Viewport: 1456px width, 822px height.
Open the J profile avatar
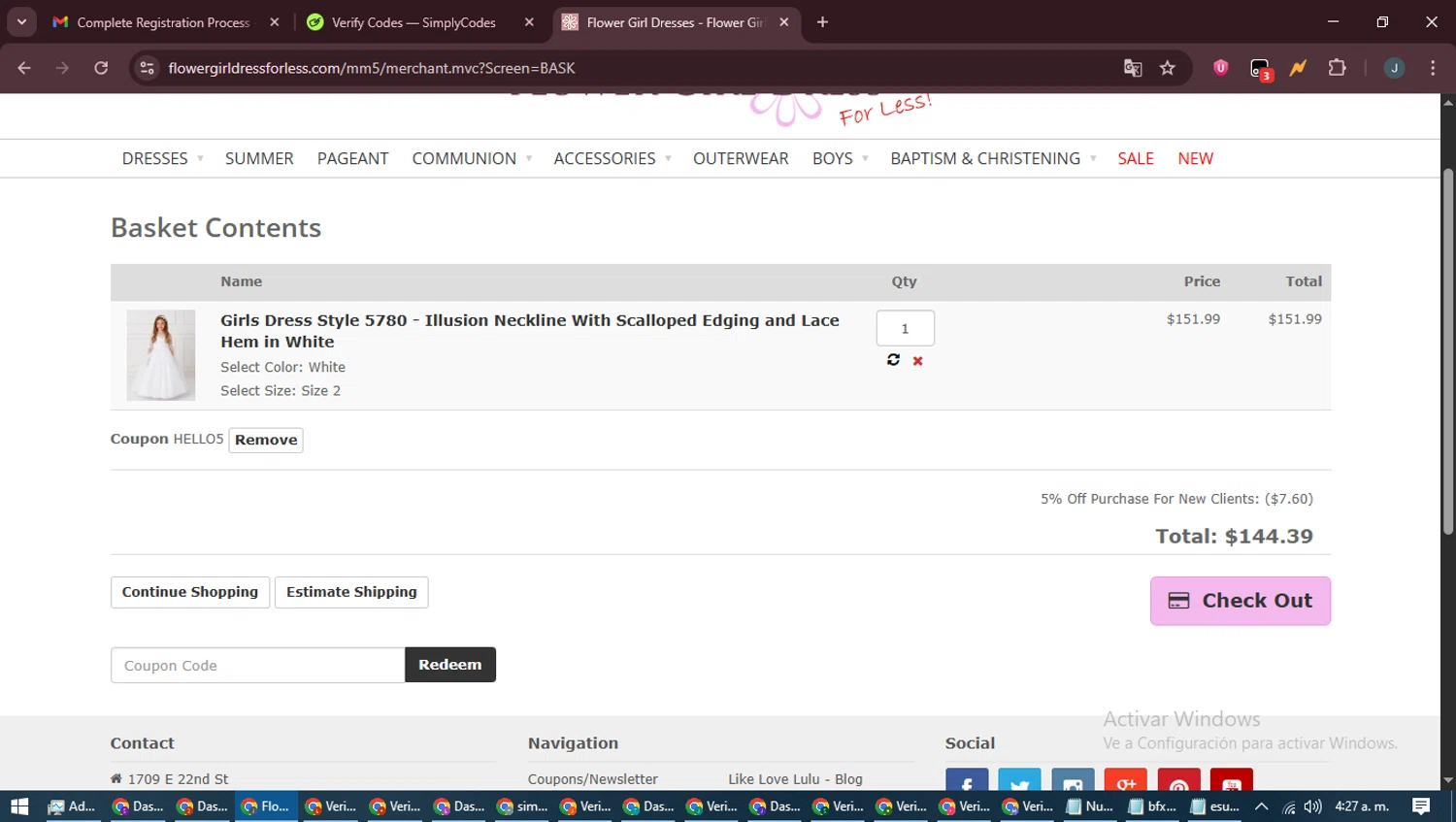(x=1394, y=68)
